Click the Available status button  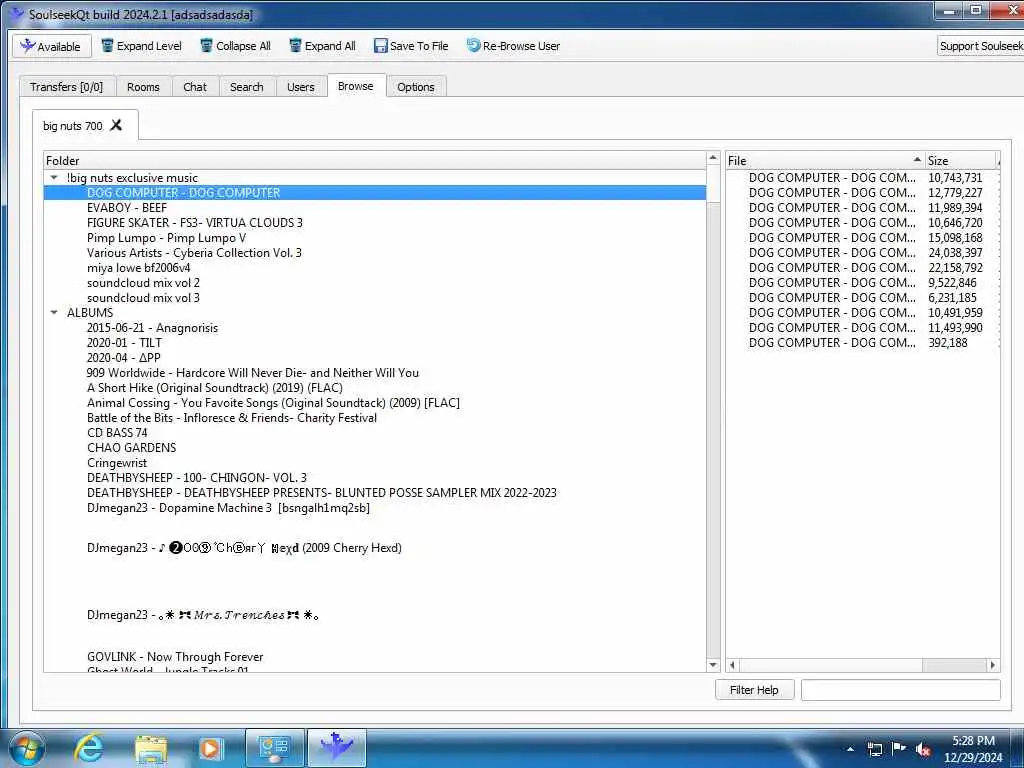coord(52,46)
